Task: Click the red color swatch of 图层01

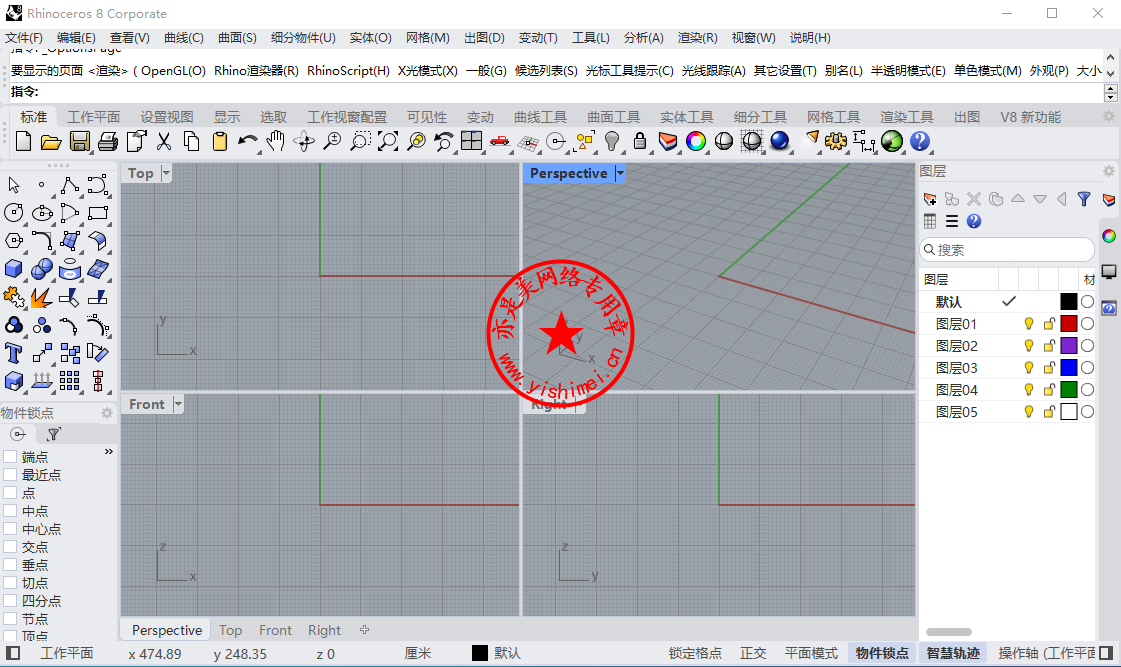Action: 1069,324
